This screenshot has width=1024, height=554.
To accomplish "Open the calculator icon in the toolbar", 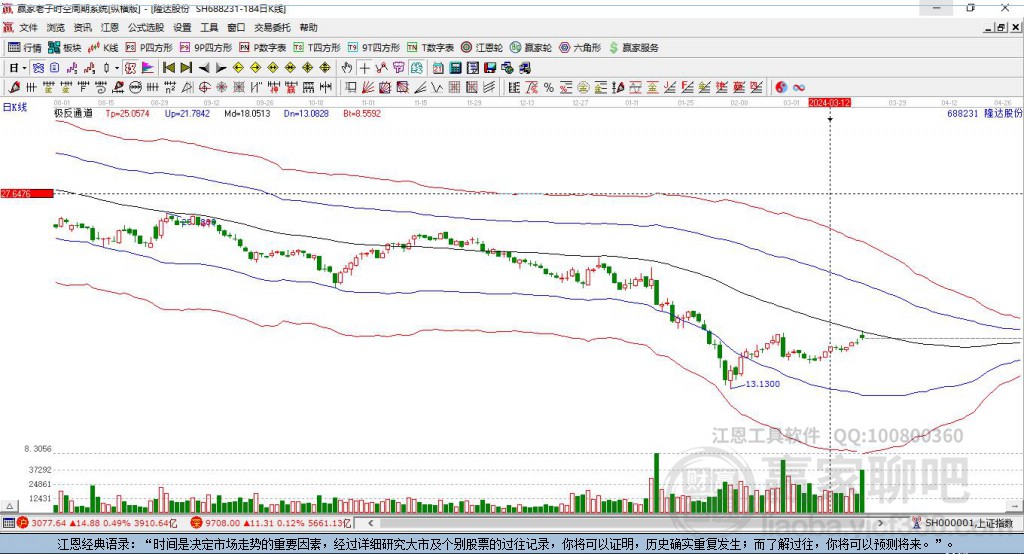I will (x=455, y=68).
